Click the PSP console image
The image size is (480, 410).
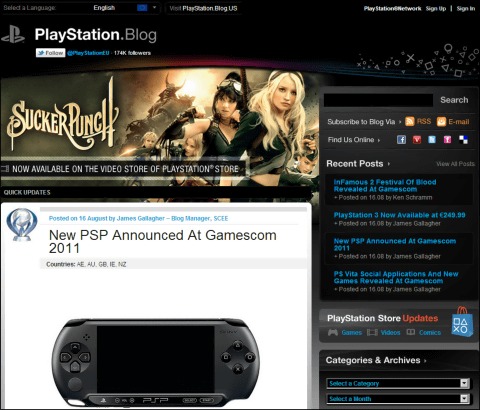coord(156,362)
